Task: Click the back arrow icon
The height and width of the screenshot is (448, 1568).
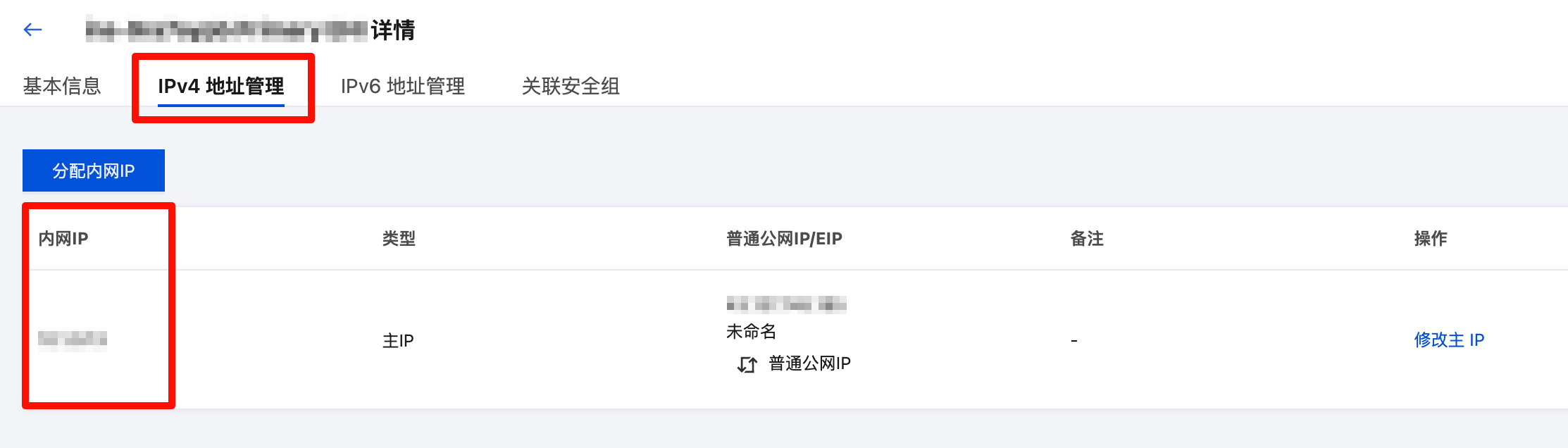Action: pos(32,30)
